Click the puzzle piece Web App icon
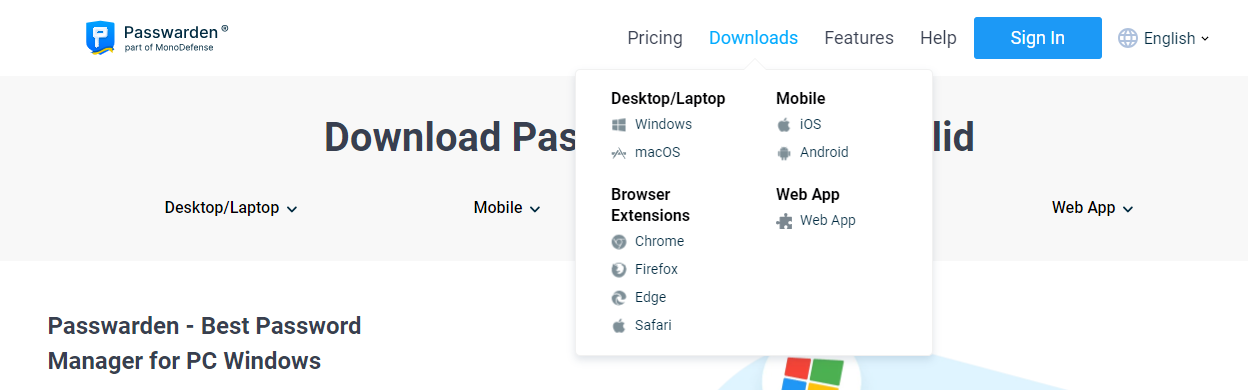1248x390 pixels. coord(784,221)
